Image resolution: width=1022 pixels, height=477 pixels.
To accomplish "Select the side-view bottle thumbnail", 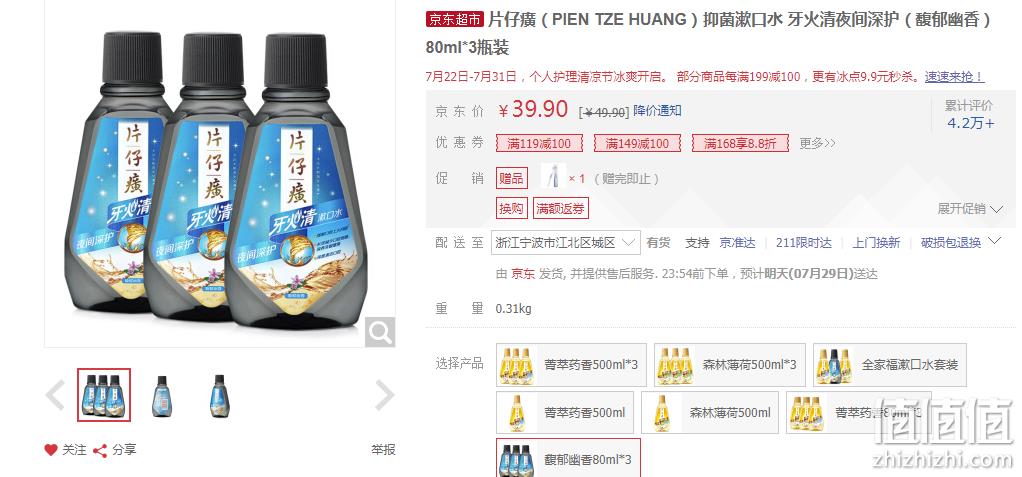I will click(220, 396).
